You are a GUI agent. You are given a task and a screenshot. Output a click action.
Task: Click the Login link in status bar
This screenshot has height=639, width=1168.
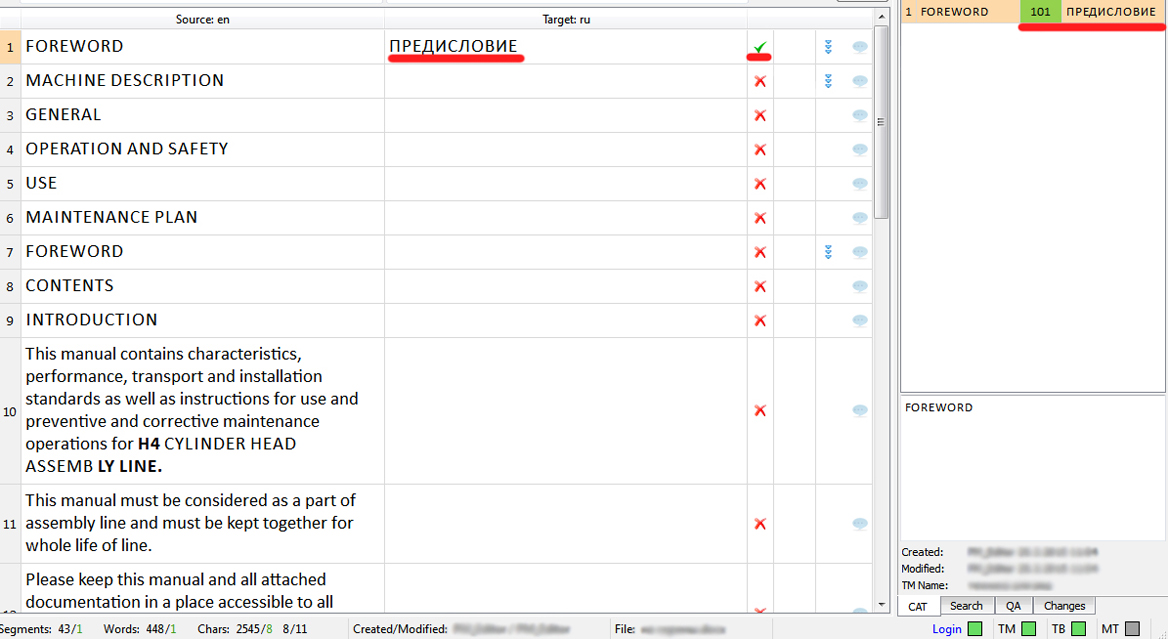click(x=946, y=629)
